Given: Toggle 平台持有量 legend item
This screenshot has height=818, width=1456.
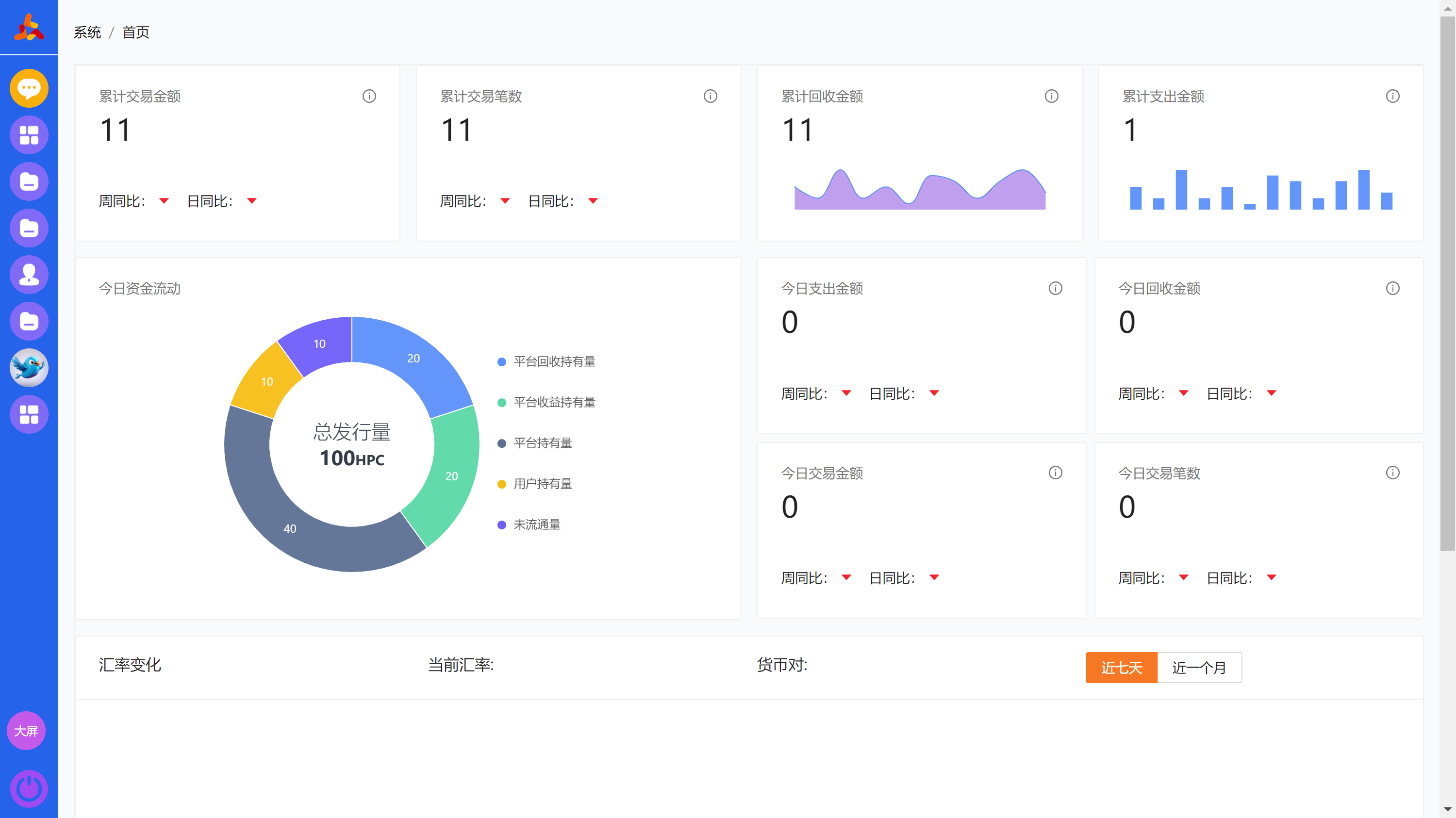Looking at the screenshot, I should [535, 443].
